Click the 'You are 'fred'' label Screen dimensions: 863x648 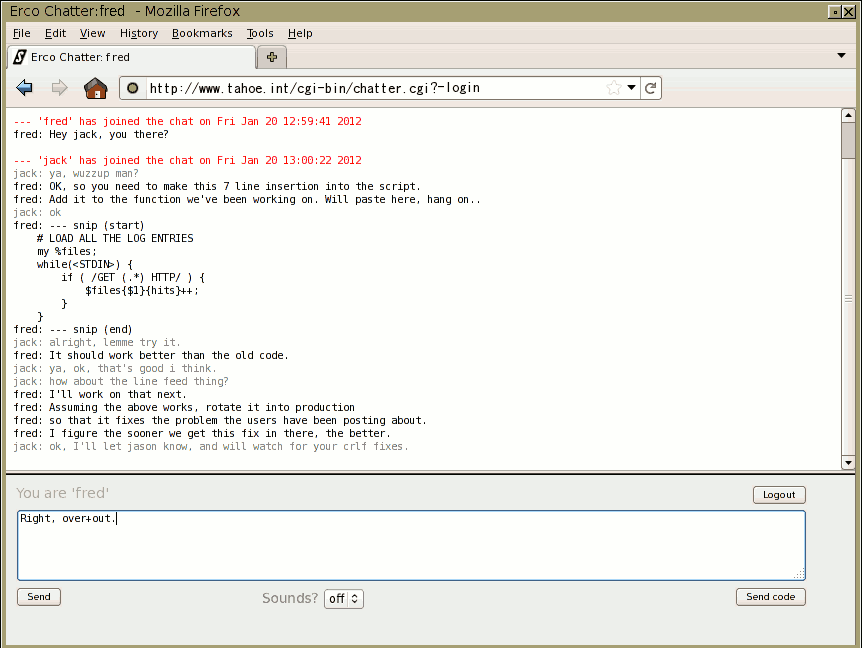(63, 493)
